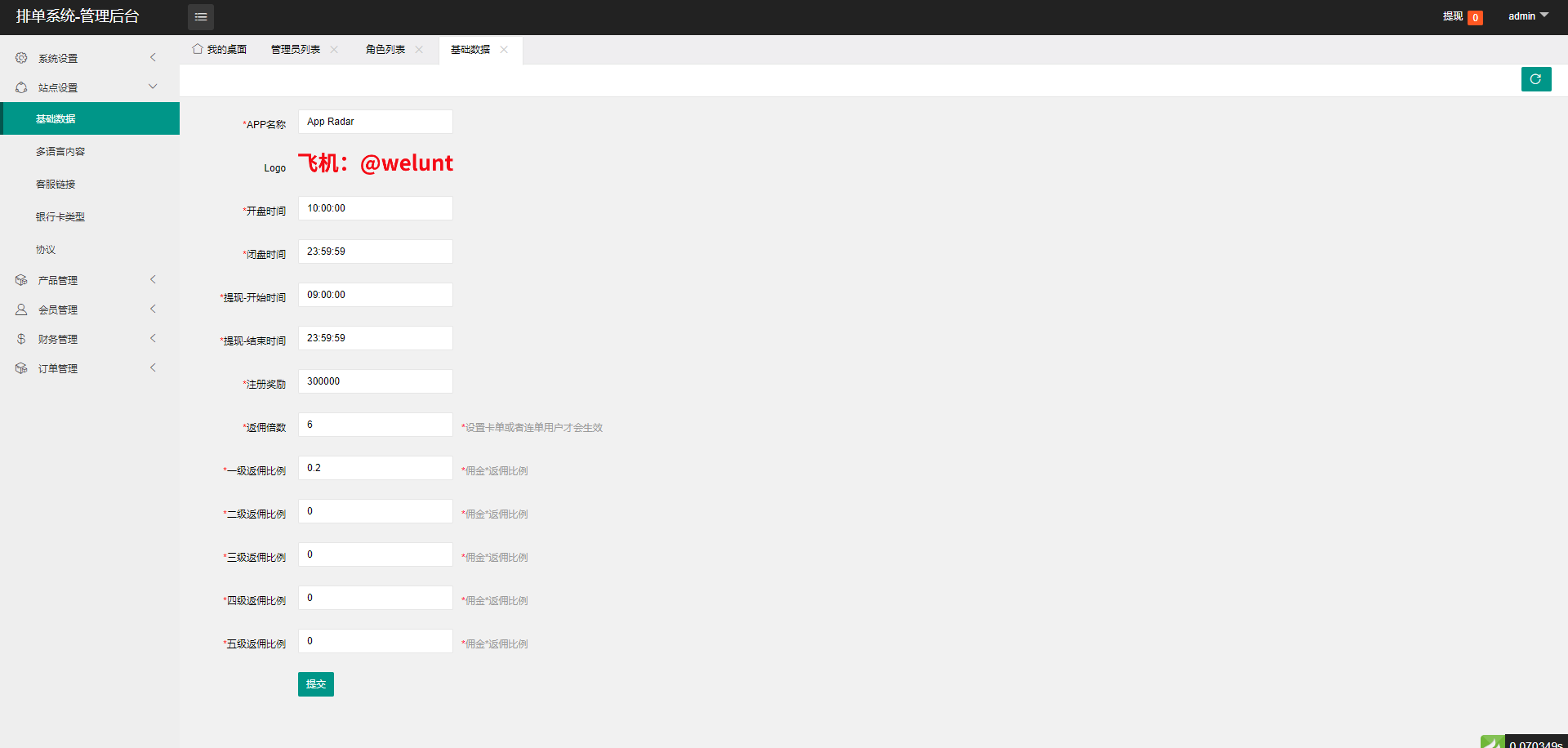Open the admin user dropdown
Image resolution: width=1568 pixels, height=748 pixels.
pos(1528,16)
